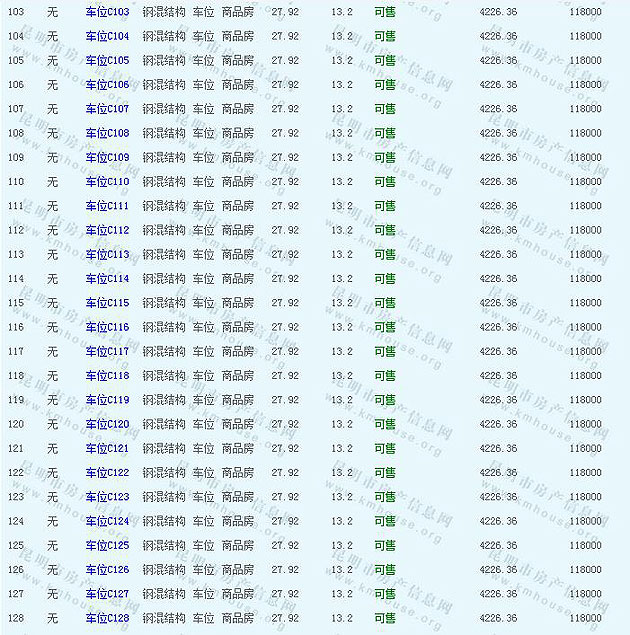Select the 车位C119 link
This screenshot has width=630, height=635.
(107, 400)
